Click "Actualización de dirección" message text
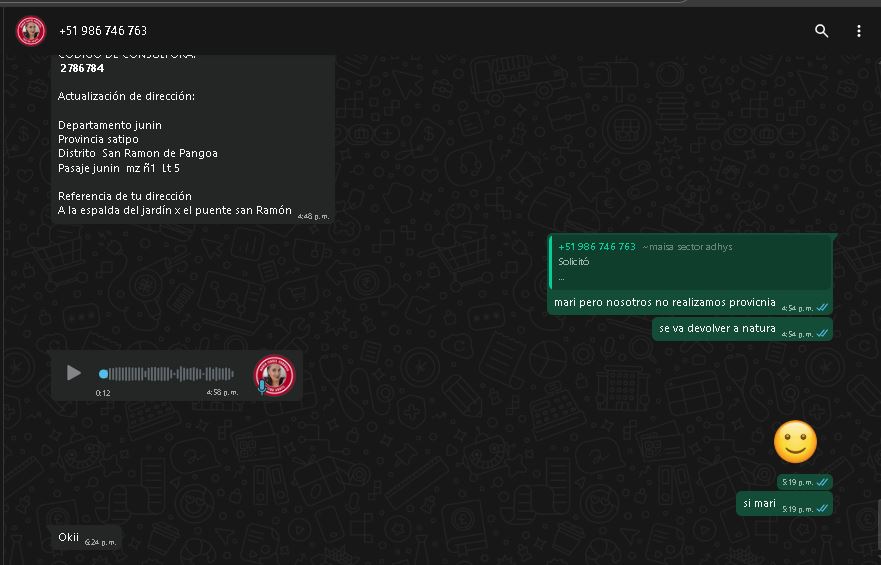 126,97
